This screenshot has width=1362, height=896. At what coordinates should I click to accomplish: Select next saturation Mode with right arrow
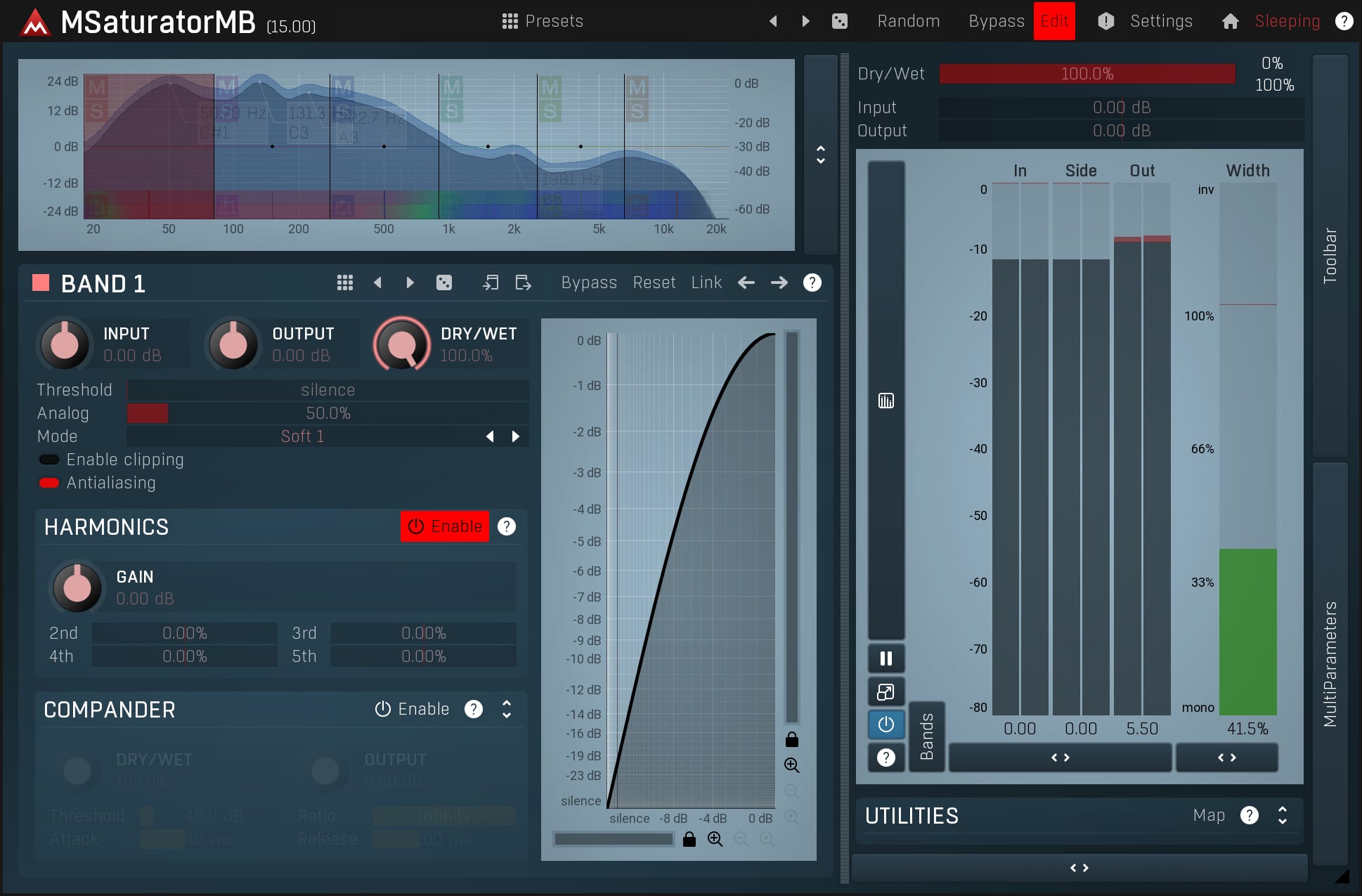(516, 436)
